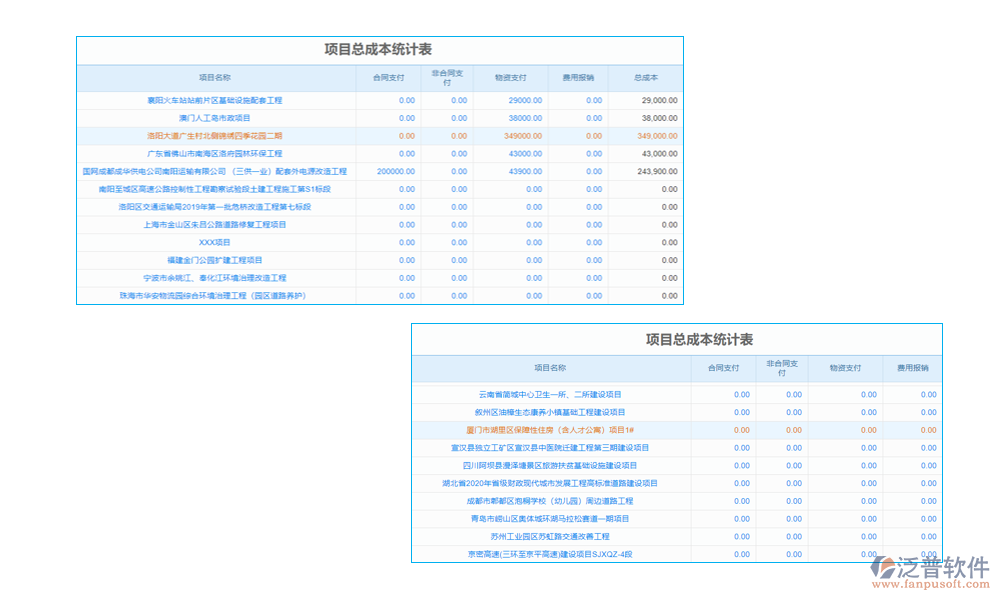
Task: Click the 200000.00 合同支付 amount
Action: tap(395, 171)
